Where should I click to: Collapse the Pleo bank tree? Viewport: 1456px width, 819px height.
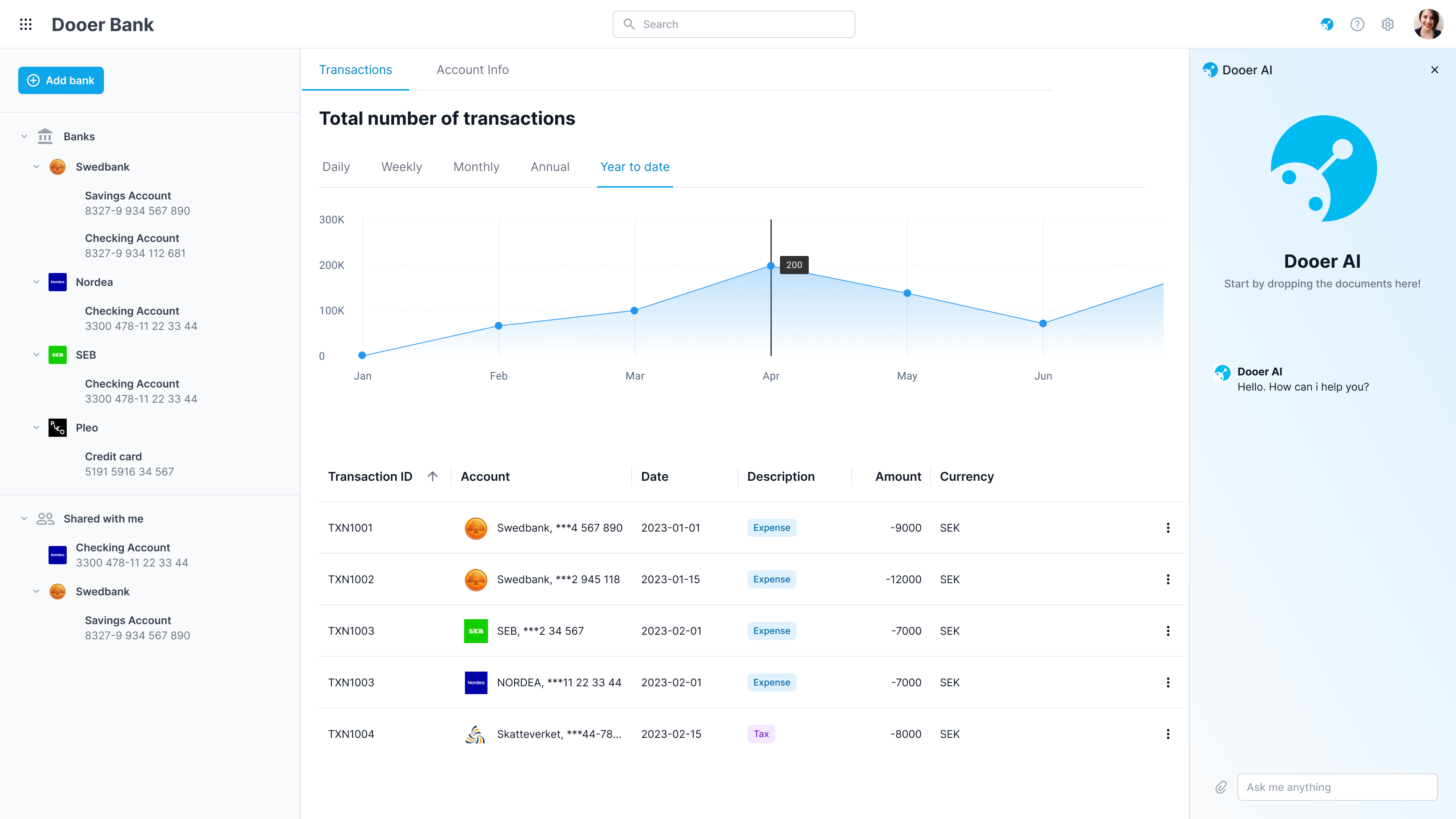click(x=36, y=428)
